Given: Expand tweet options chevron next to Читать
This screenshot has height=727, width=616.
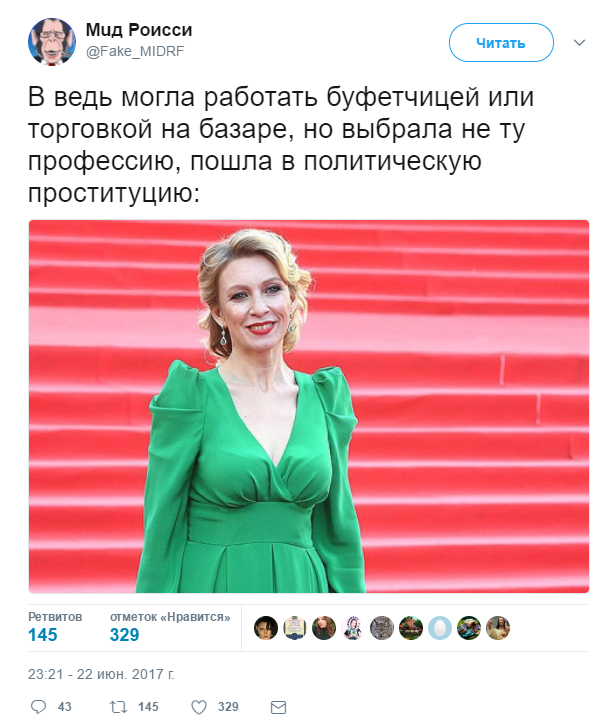Looking at the screenshot, I should (579, 43).
